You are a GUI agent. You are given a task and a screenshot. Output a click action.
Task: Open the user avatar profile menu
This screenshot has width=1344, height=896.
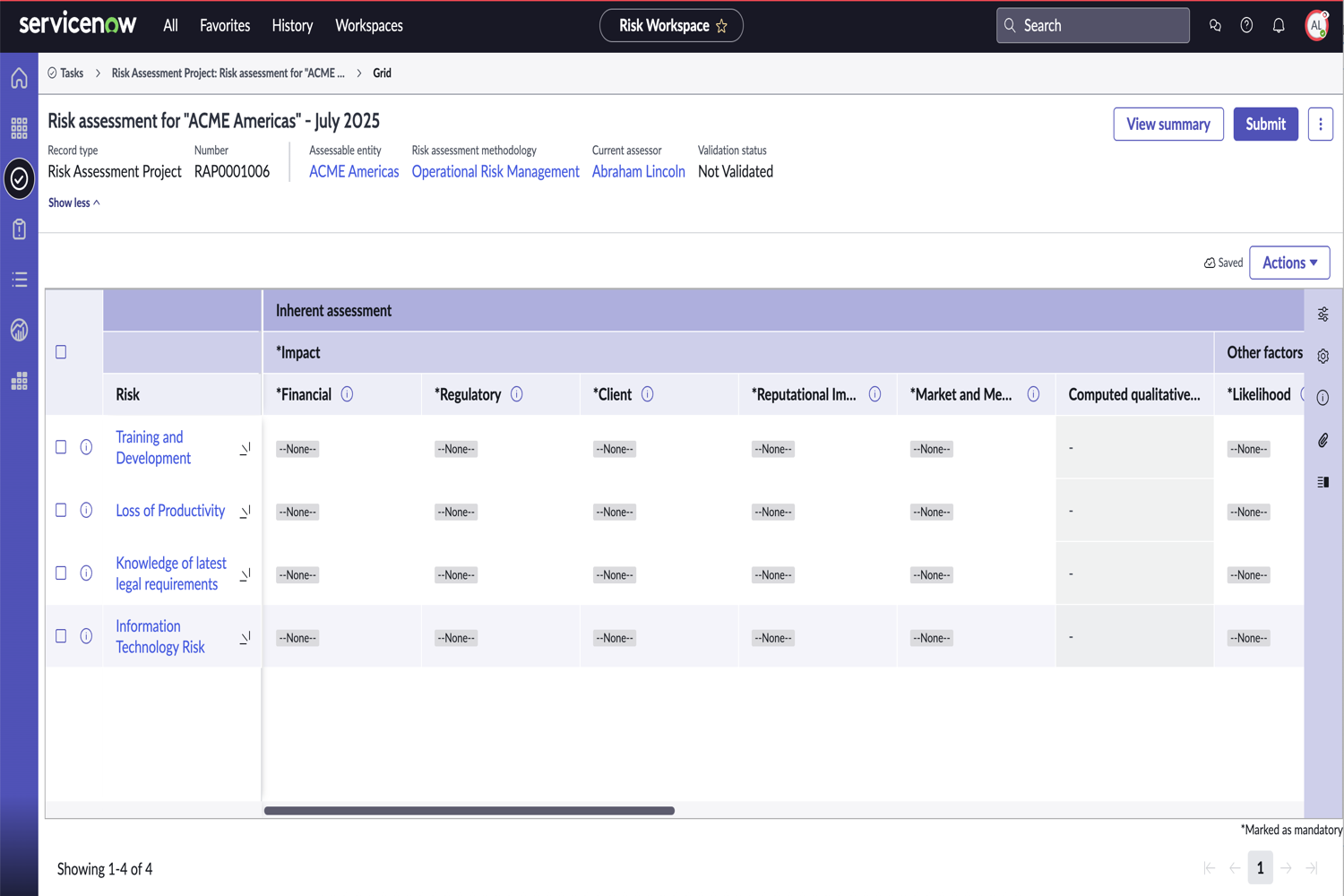coord(1316,25)
